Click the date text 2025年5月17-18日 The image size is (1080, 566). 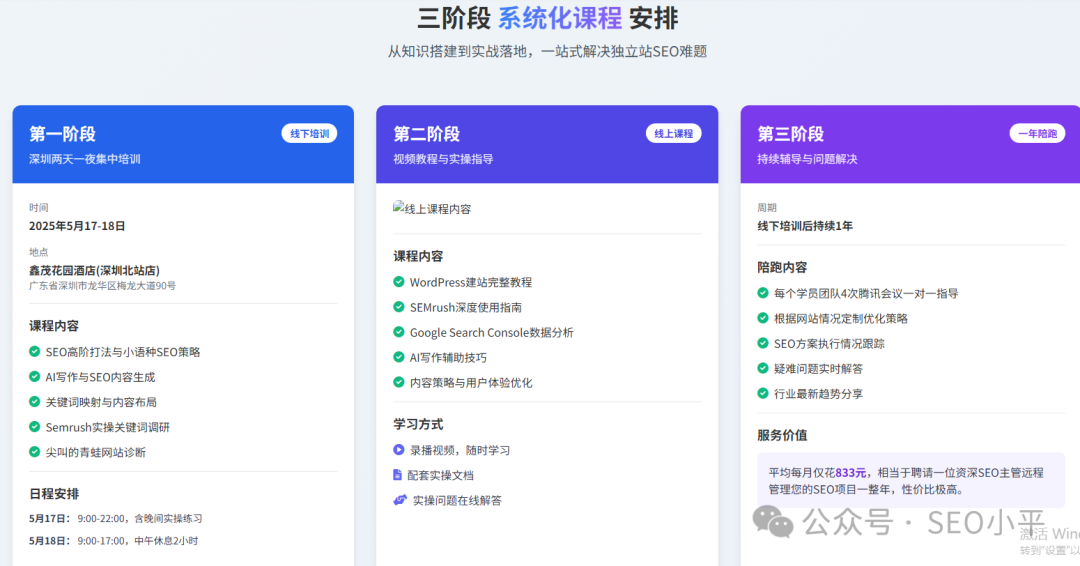coord(77,226)
